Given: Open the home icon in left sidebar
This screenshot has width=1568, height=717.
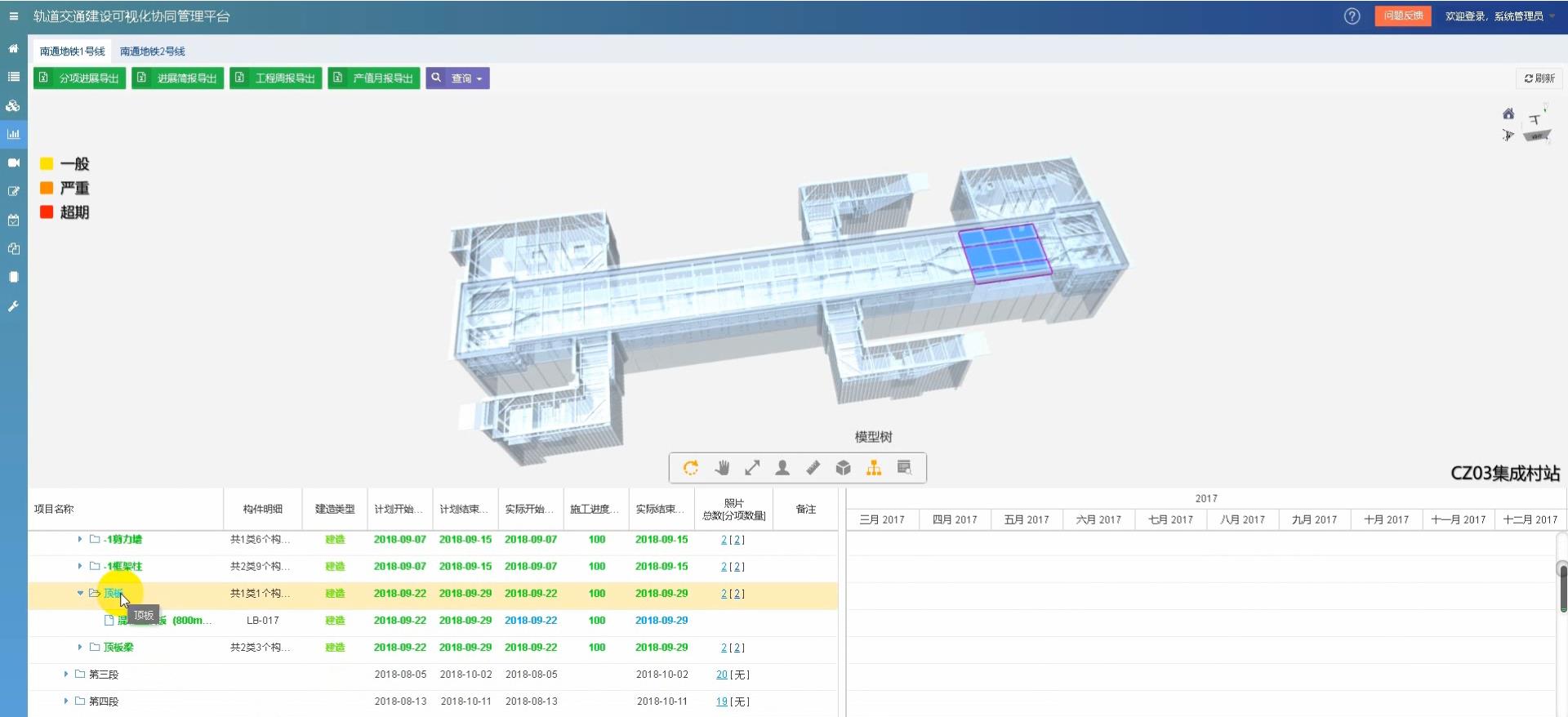Looking at the screenshot, I should point(13,49).
